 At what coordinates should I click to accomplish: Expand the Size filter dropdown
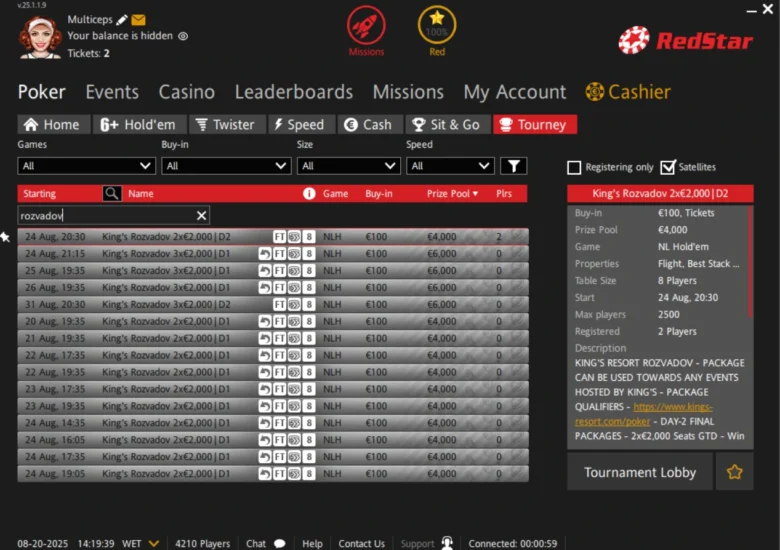click(x=349, y=166)
